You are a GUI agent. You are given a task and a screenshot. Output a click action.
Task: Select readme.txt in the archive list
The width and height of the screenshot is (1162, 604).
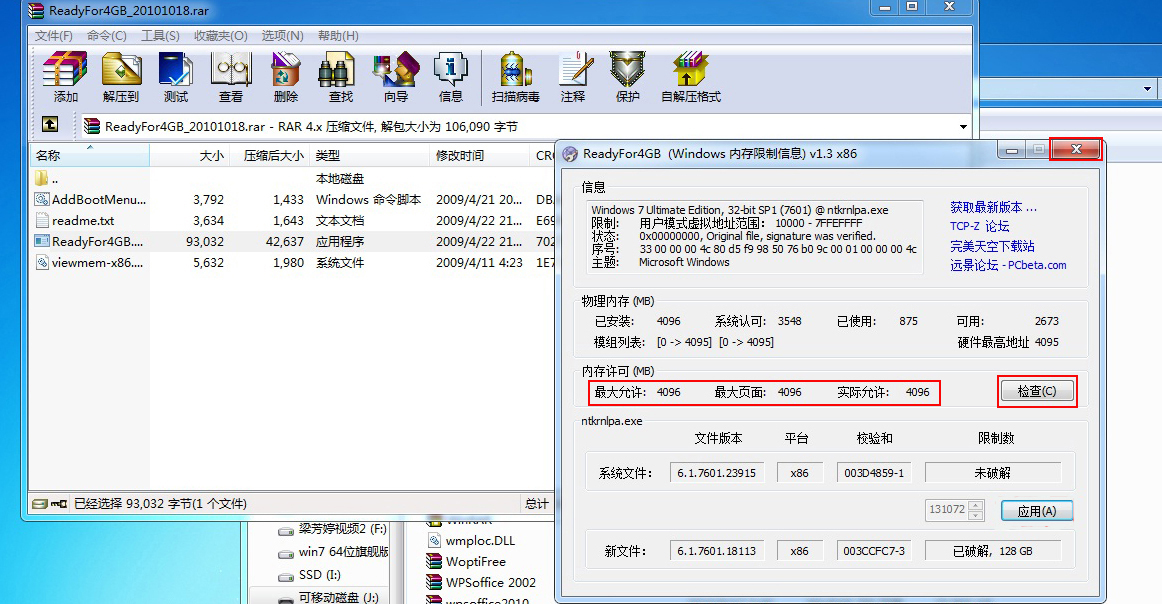(83, 221)
